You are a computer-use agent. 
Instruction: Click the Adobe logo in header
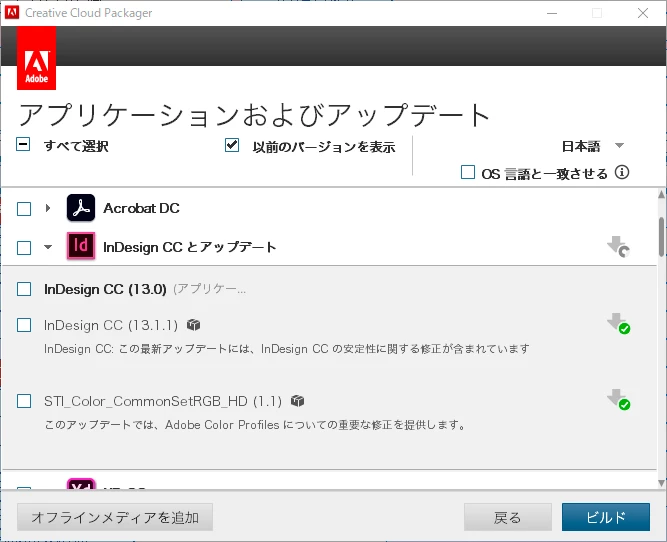(37, 58)
